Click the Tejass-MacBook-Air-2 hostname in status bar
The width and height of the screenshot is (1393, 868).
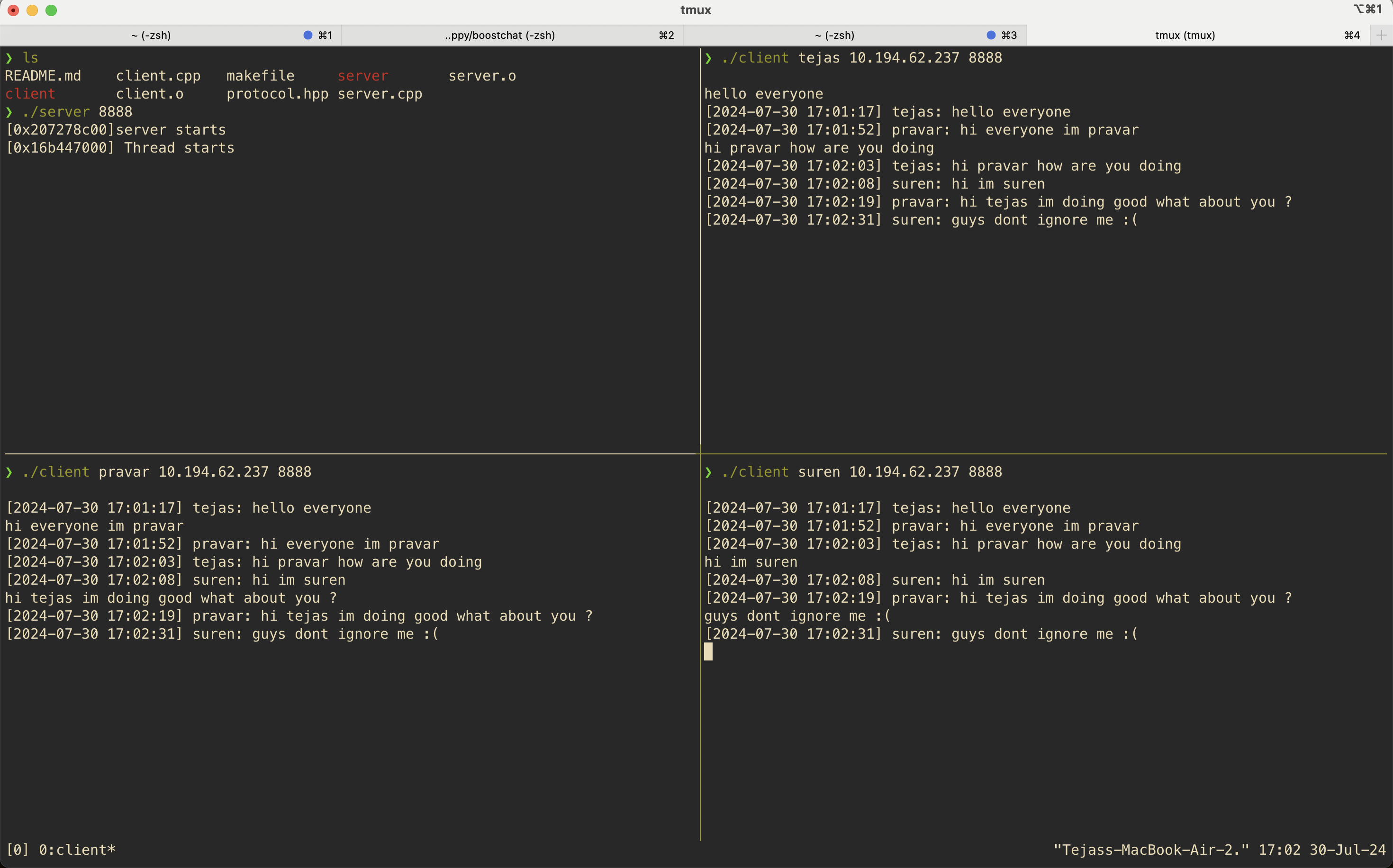point(1151,850)
